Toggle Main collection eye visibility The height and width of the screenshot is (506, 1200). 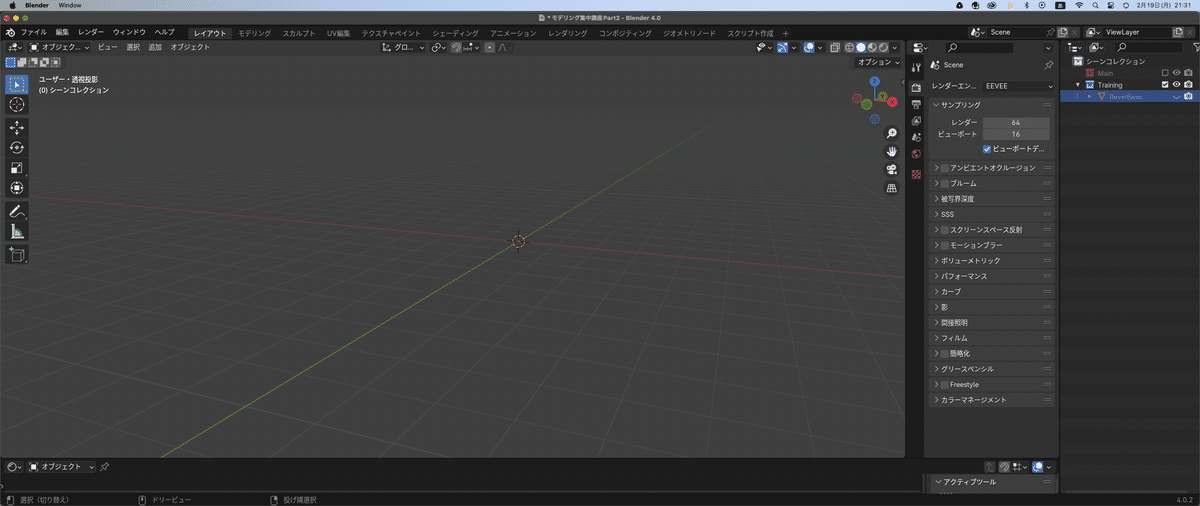[1176, 73]
